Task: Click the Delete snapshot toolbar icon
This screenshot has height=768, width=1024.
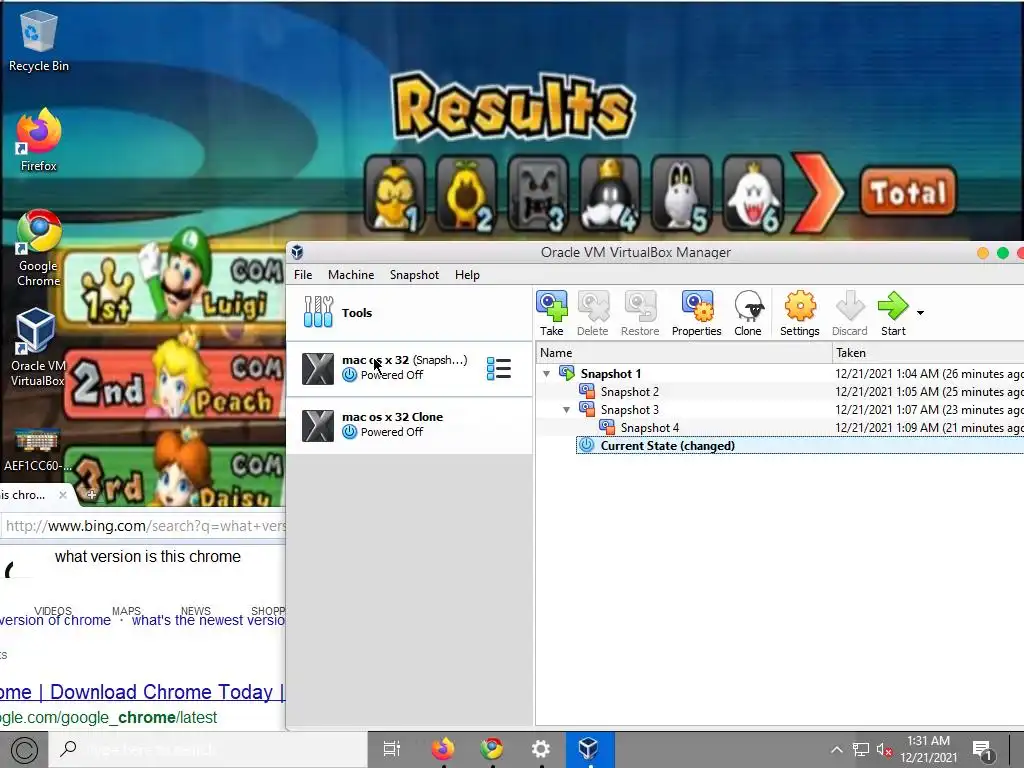Action: click(x=592, y=313)
